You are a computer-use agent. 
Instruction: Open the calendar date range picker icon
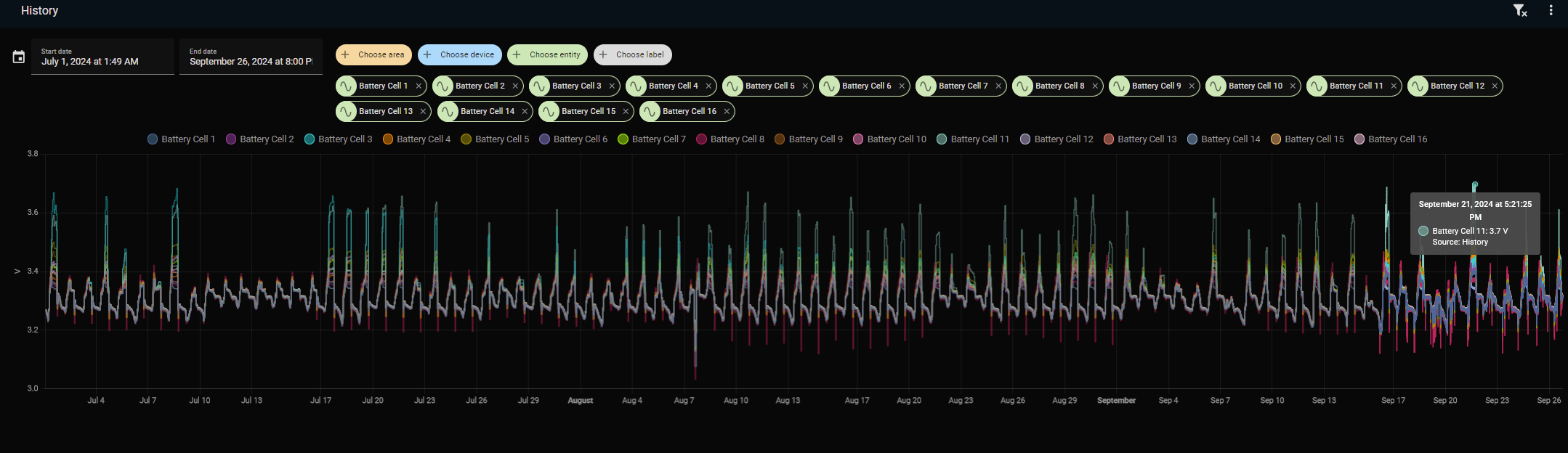click(x=19, y=57)
